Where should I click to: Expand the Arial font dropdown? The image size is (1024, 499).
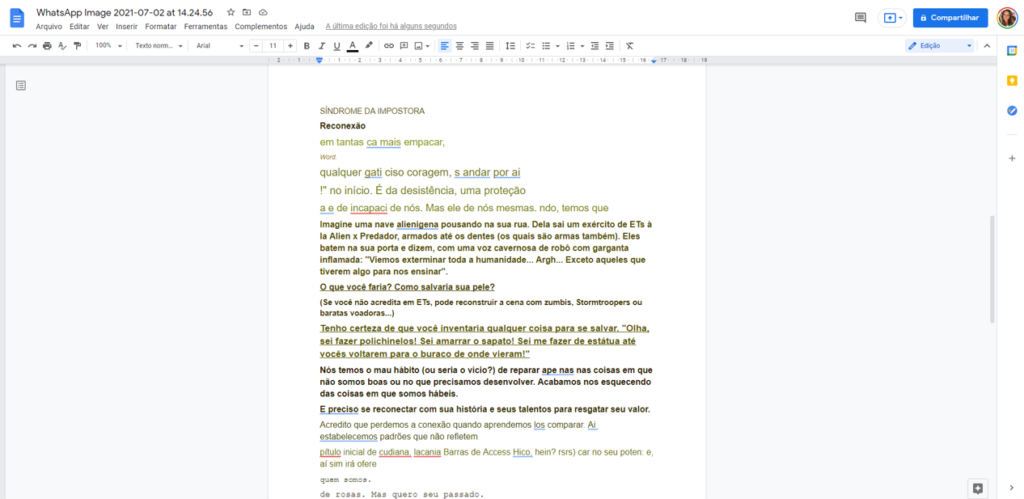[219, 46]
